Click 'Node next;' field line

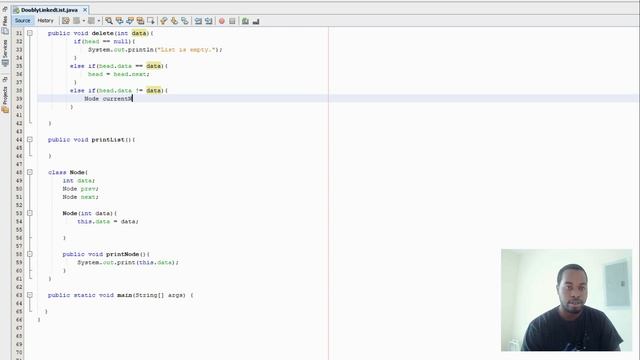(80, 197)
